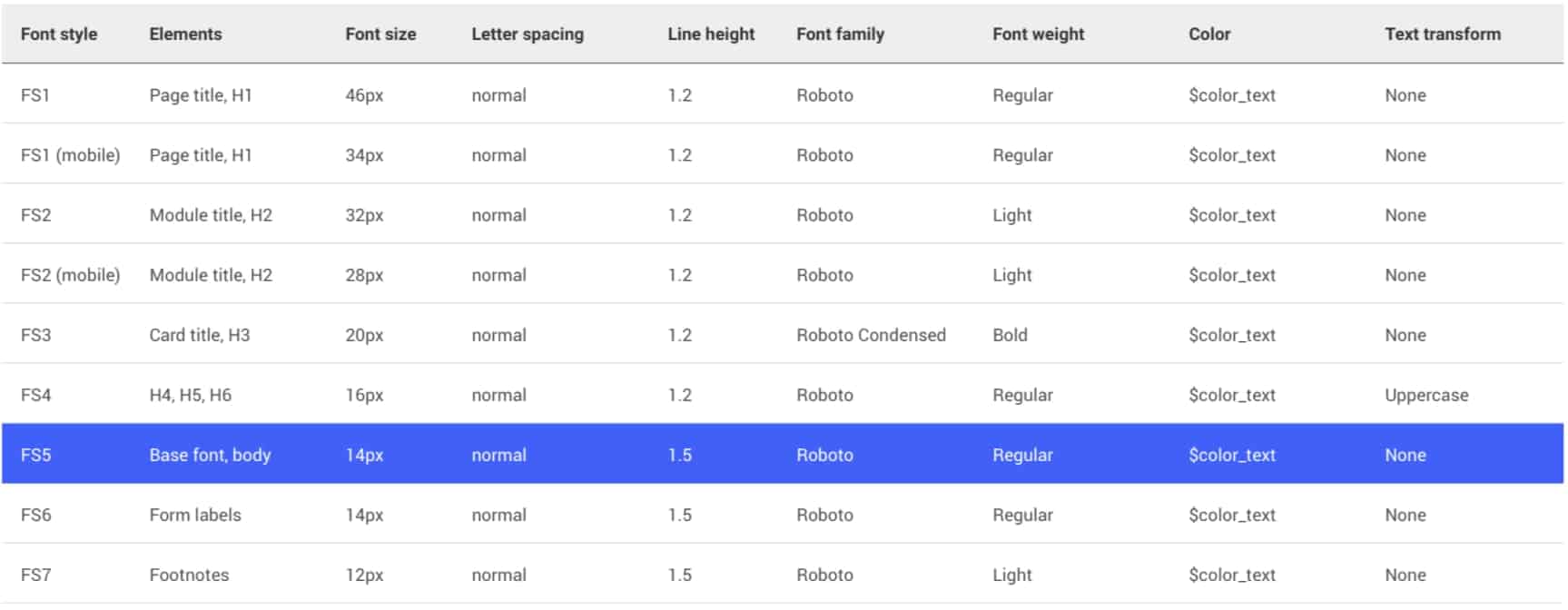Select the Card title, H3 cell
Viewport: 1568px width, 610px height.
click(x=200, y=335)
